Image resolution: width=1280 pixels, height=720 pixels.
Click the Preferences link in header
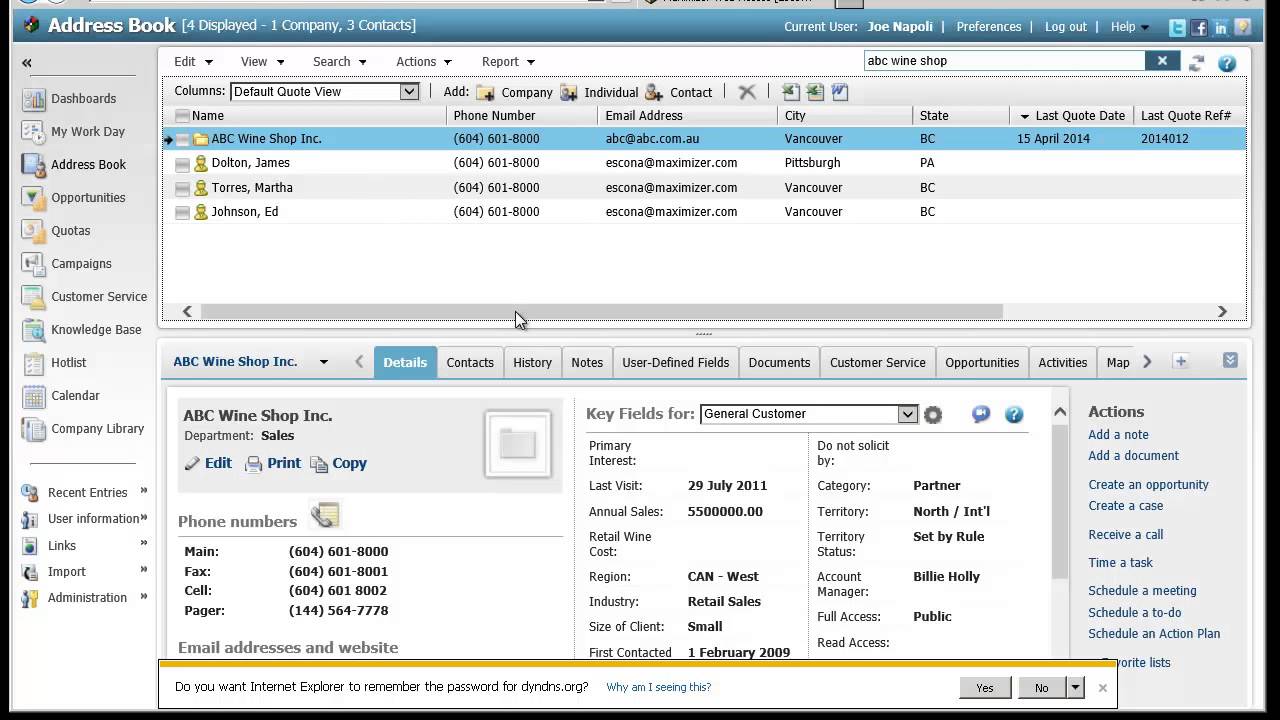click(988, 27)
